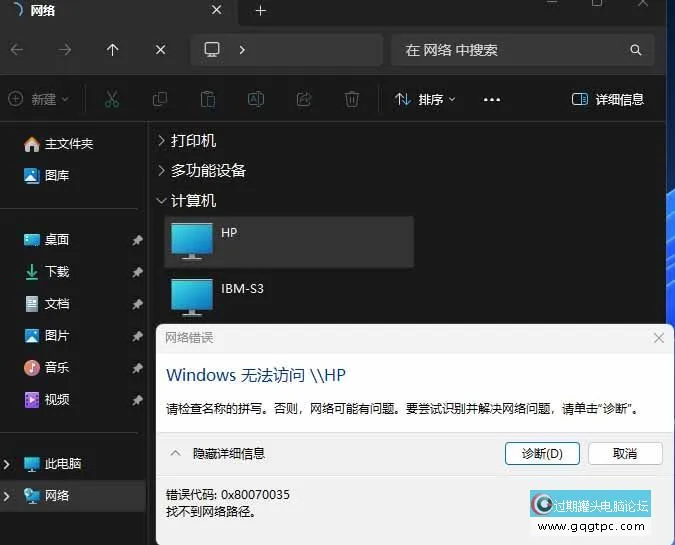Open 视频 folder in sidebar
Image resolution: width=675 pixels, height=545 pixels.
coord(46,400)
